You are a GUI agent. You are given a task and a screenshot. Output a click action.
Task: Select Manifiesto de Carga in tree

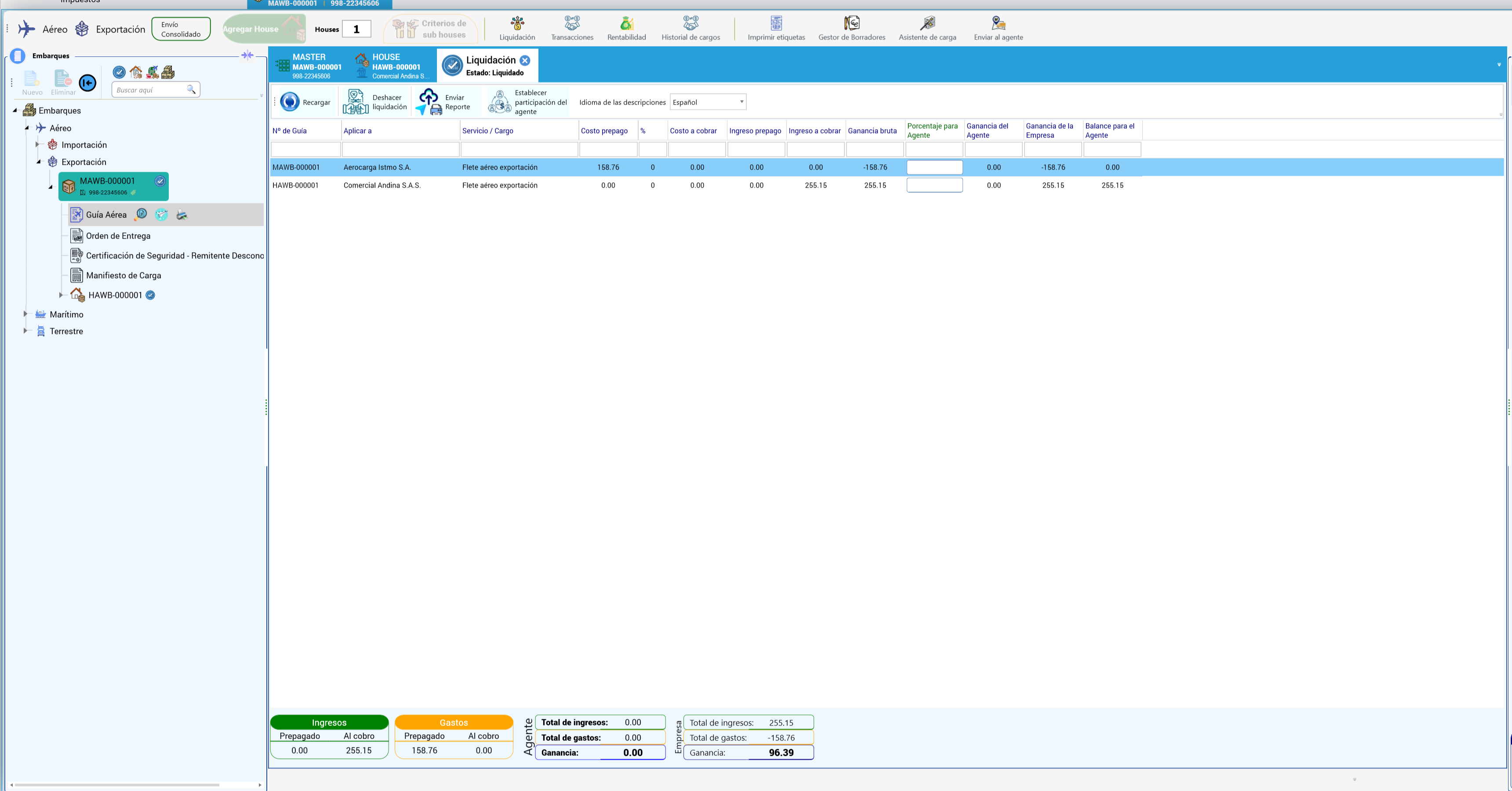point(123,275)
